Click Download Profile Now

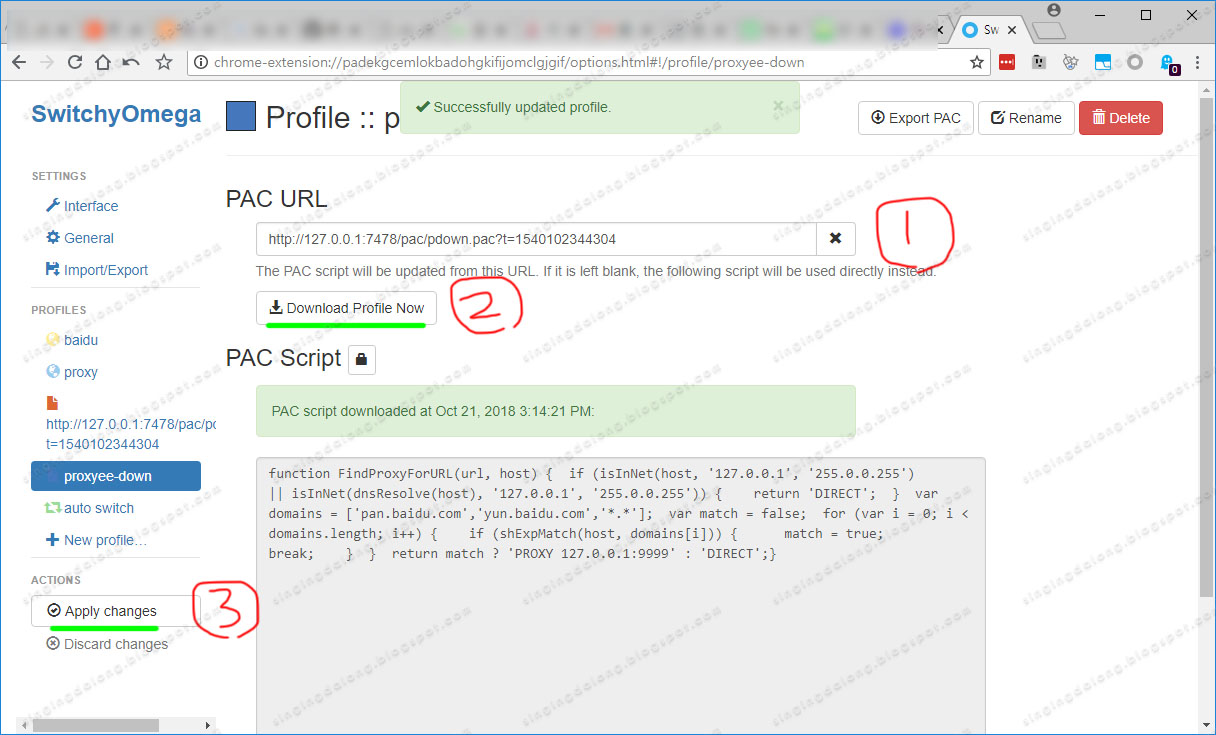point(346,308)
